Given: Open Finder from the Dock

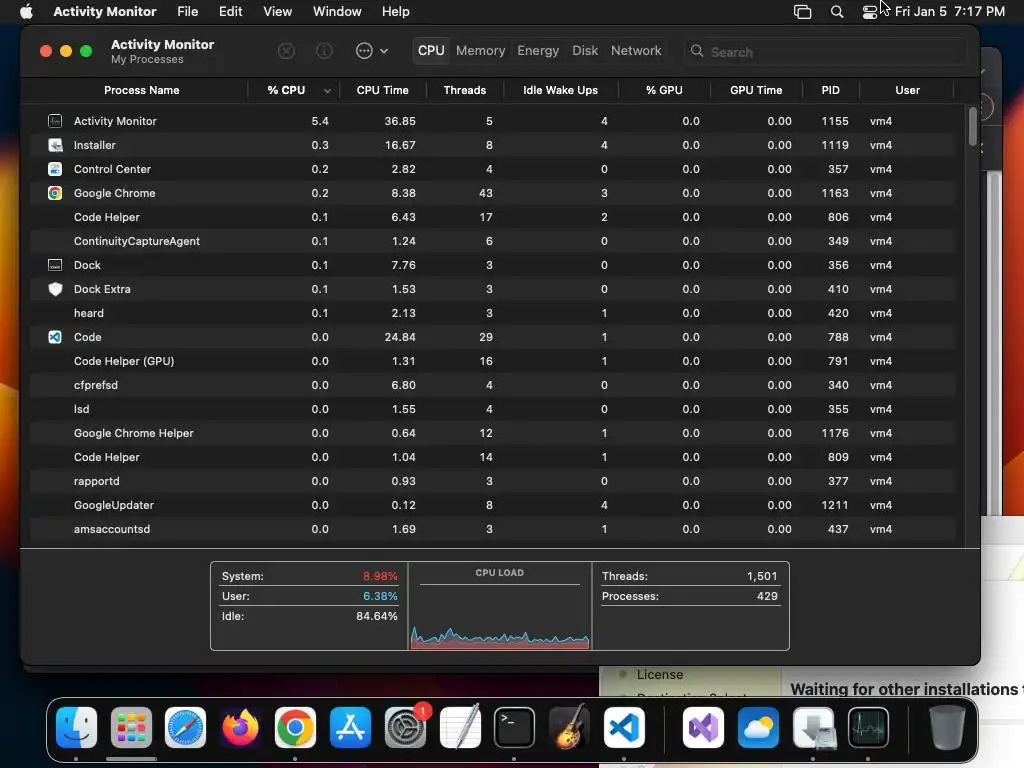Looking at the screenshot, I should (x=76, y=727).
